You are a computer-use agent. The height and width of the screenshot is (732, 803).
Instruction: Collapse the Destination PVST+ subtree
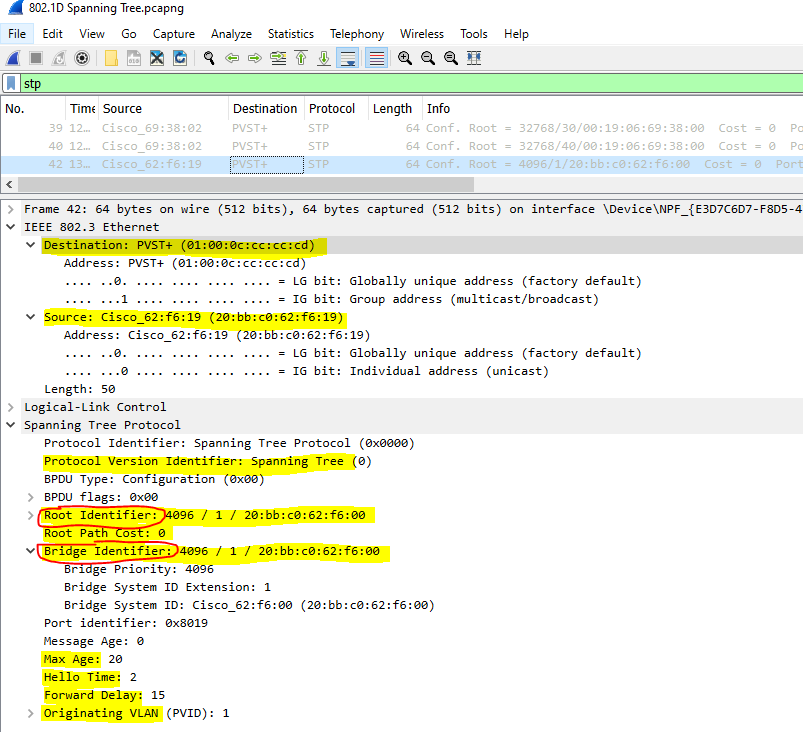(31, 245)
